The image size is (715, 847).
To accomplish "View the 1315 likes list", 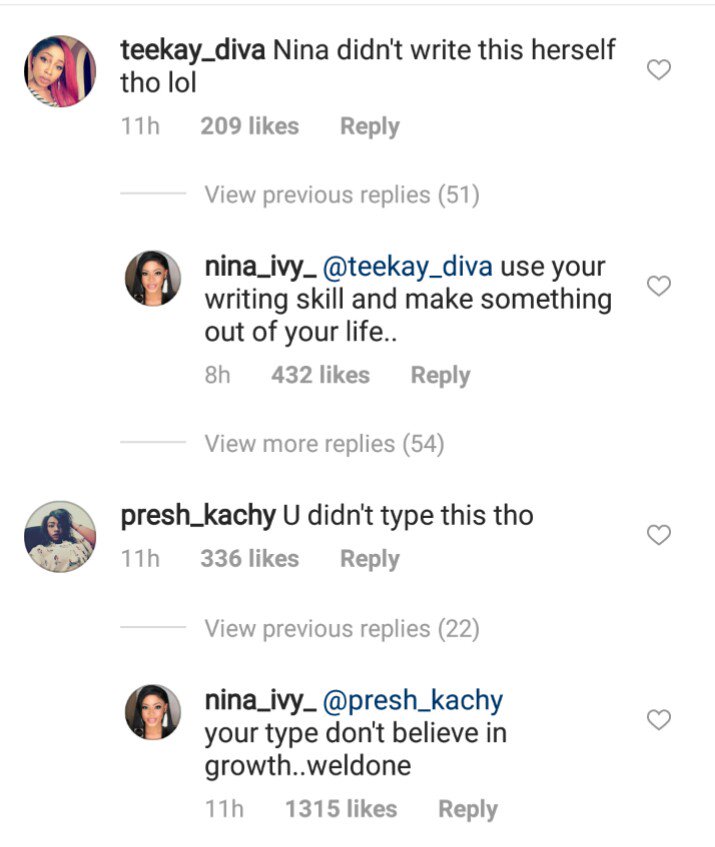I will point(340,809).
